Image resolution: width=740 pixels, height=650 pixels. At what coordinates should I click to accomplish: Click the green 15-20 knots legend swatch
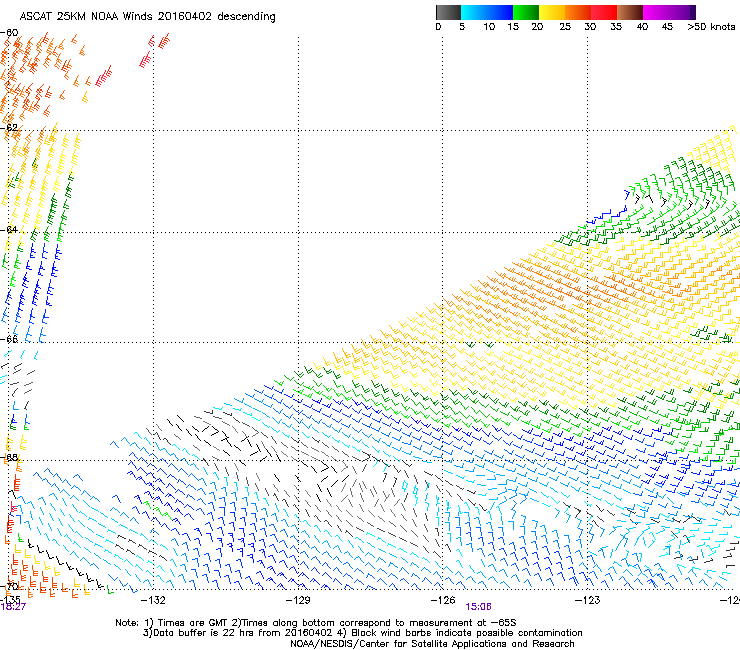(526, 12)
